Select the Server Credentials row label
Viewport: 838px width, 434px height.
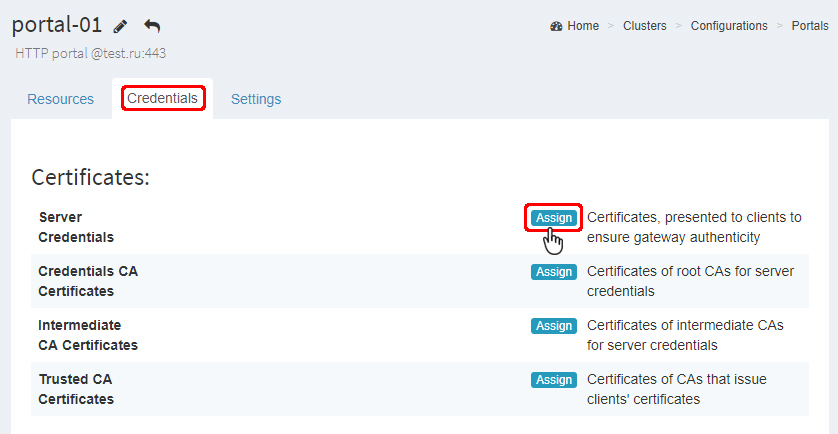point(76,227)
